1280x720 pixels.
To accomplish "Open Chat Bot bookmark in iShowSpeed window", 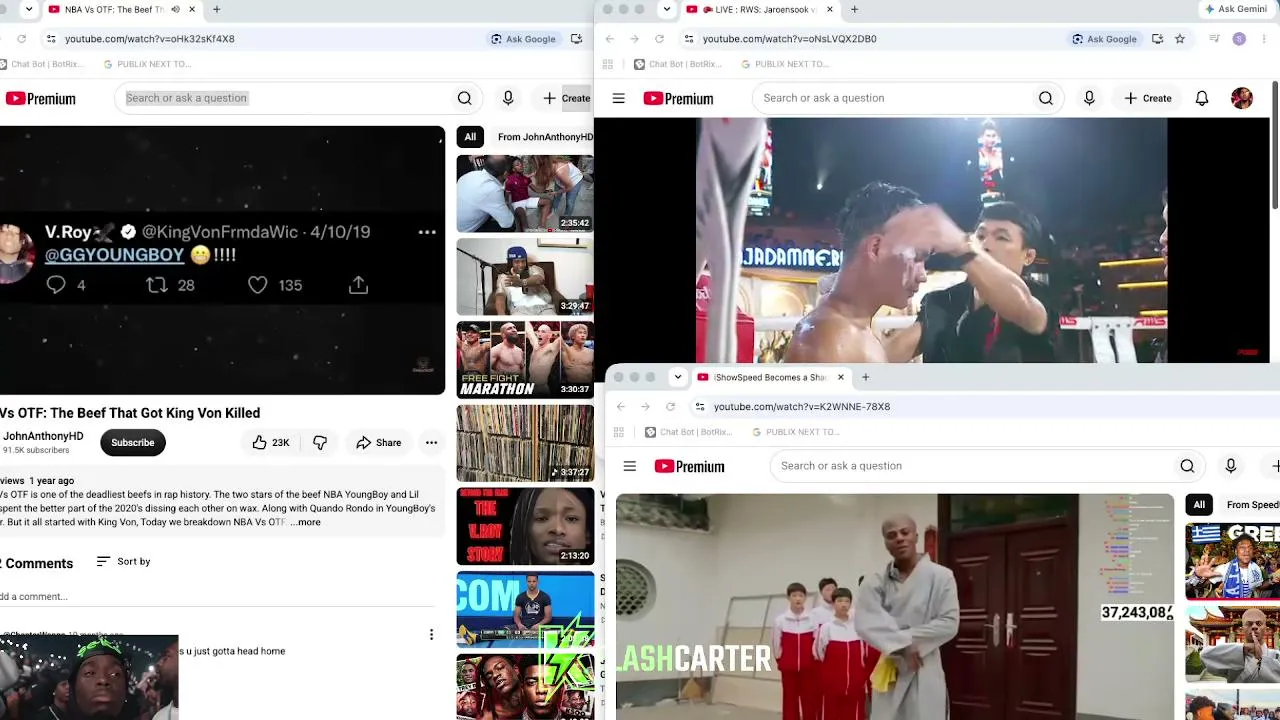I will click(688, 432).
